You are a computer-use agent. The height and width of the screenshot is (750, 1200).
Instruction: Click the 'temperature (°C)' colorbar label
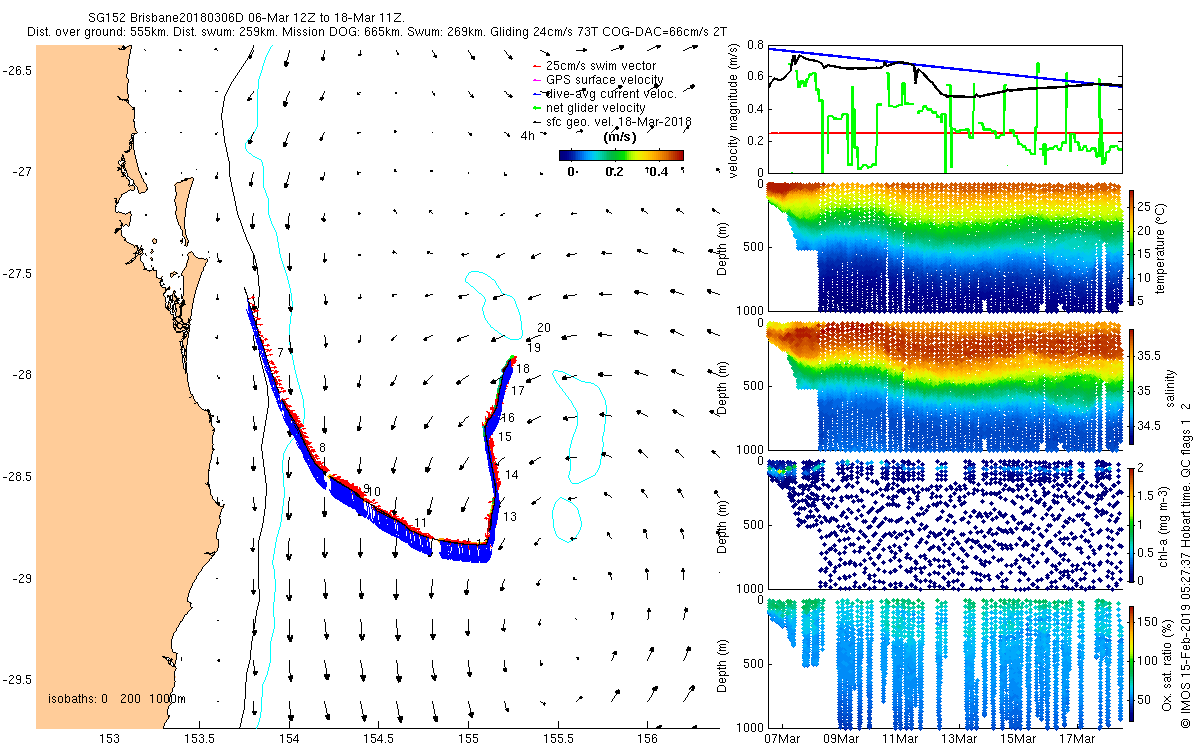tap(1163, 247)
